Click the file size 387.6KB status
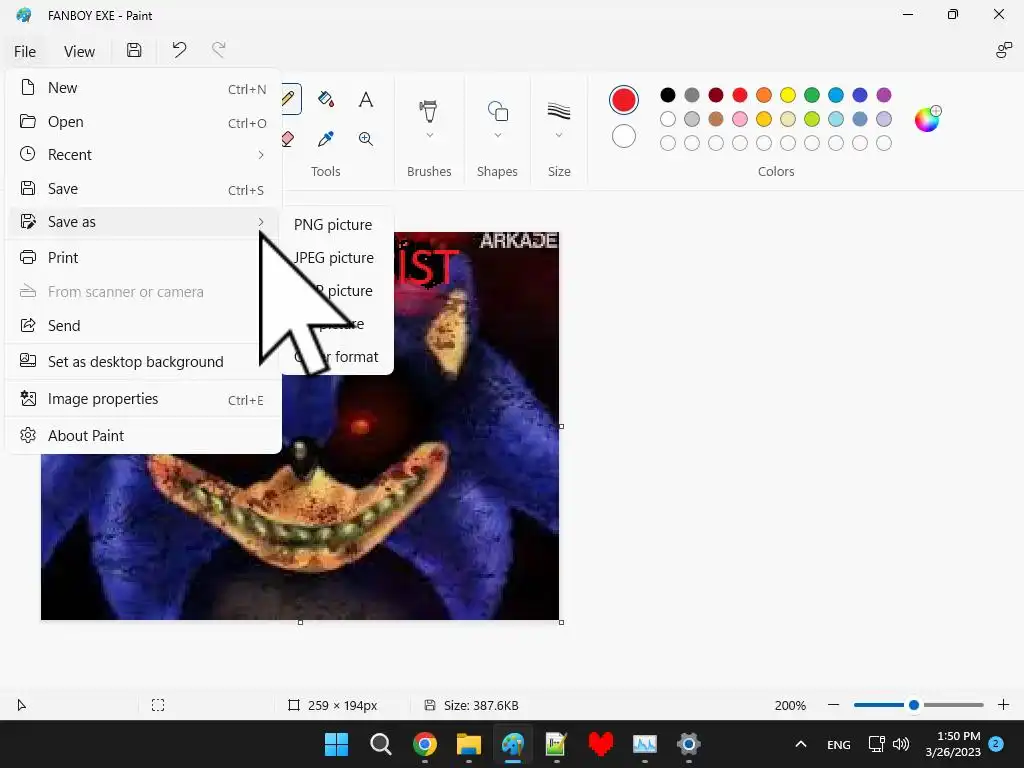Screen dimensions: 1024x768 [481, 705]
